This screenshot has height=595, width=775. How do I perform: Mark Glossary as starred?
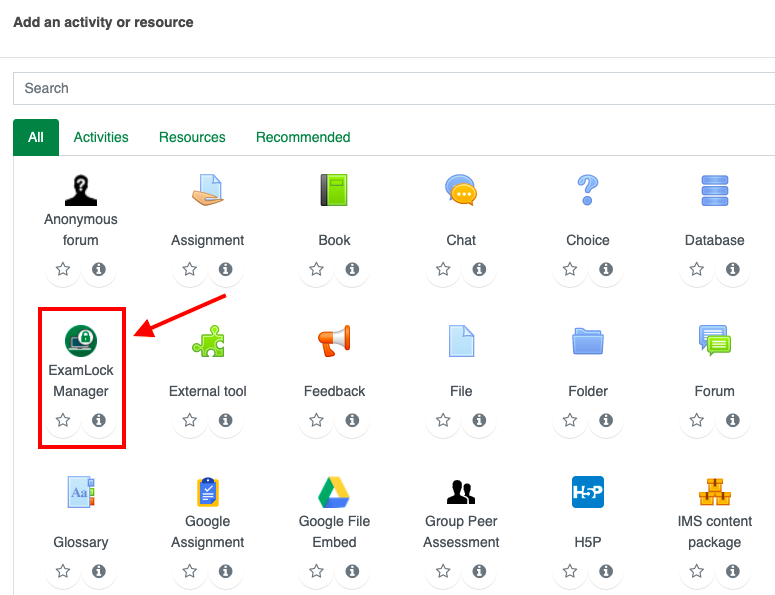pyautogui.click(x=63, y=572)
